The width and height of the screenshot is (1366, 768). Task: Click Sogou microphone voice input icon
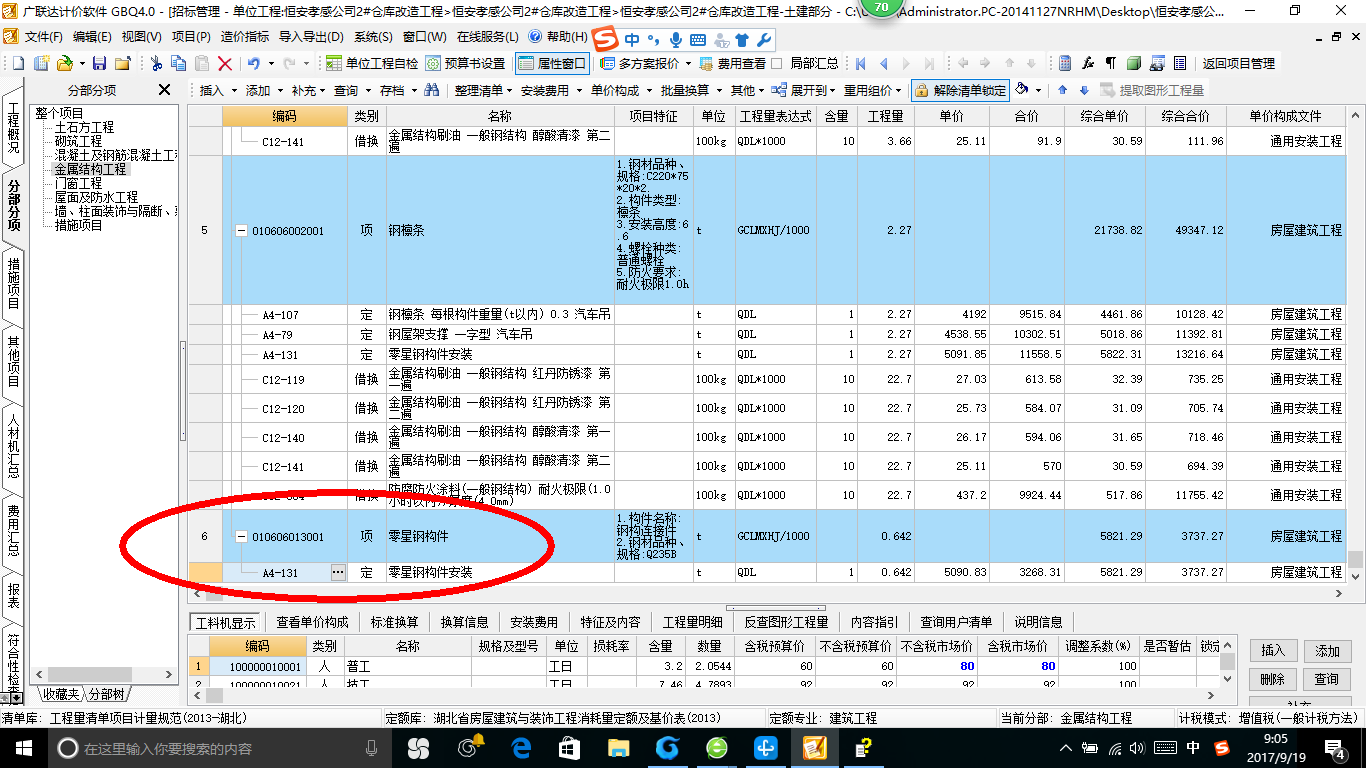[x=676, y=41]
